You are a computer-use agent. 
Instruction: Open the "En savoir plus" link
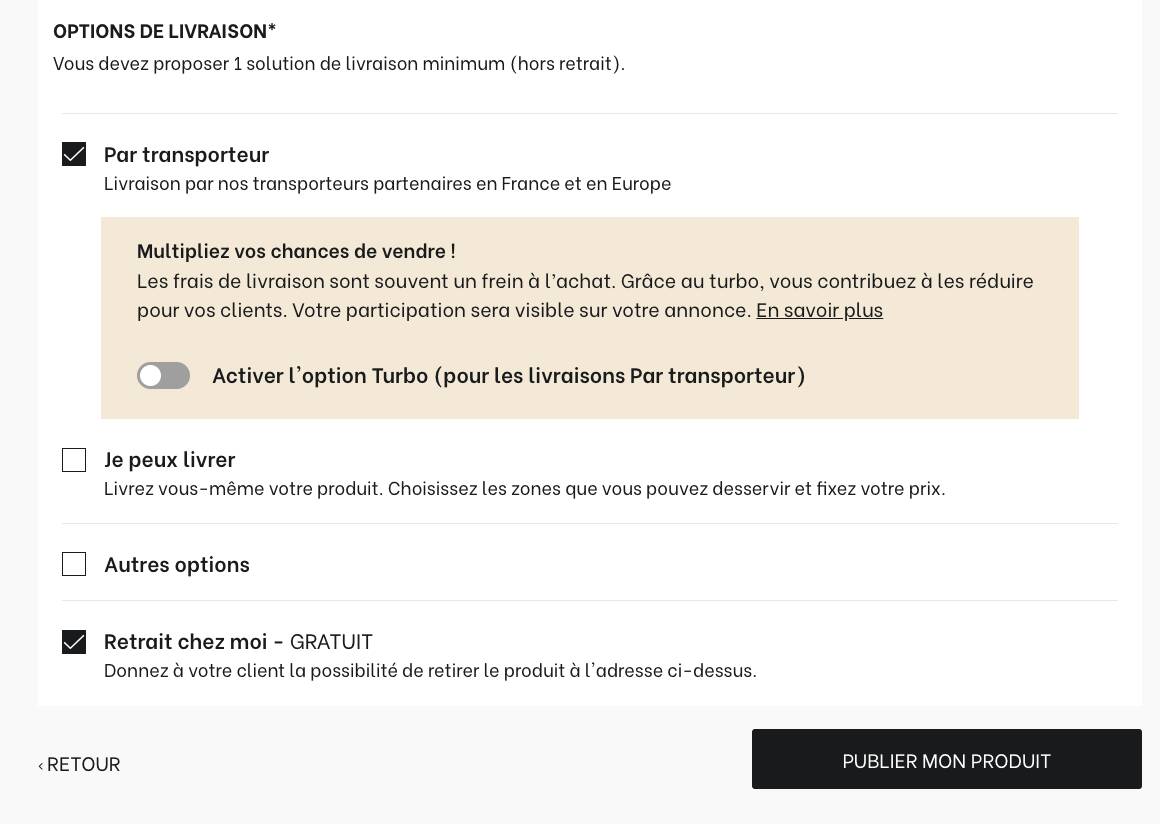click(819, 310)
